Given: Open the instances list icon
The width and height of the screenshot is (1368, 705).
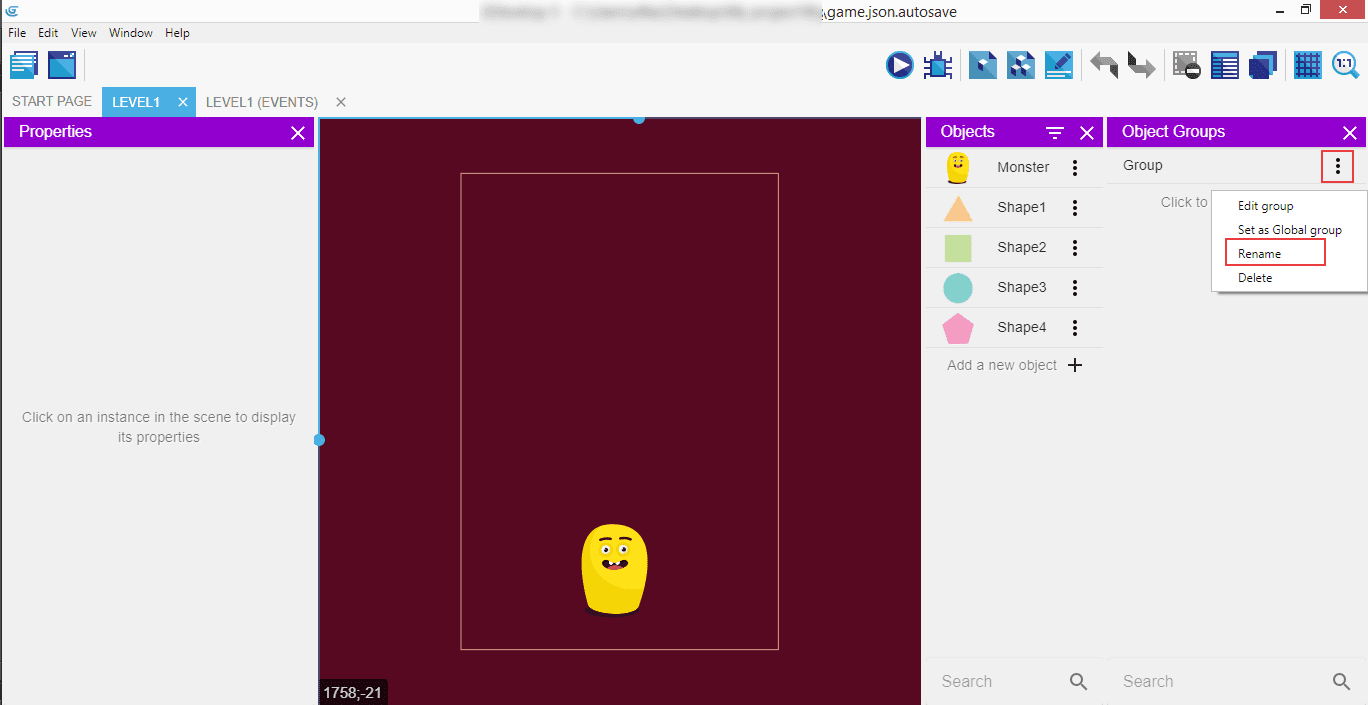Looking at the screenshot, I should pos(1225,66).
